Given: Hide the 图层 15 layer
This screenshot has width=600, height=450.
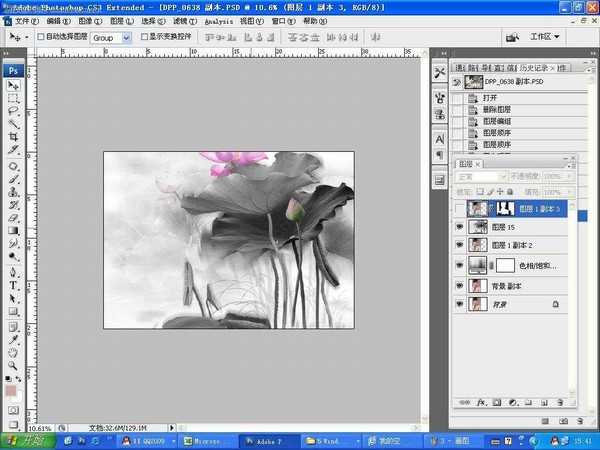Looking at the screenshot, I should (x=459, y=227).
